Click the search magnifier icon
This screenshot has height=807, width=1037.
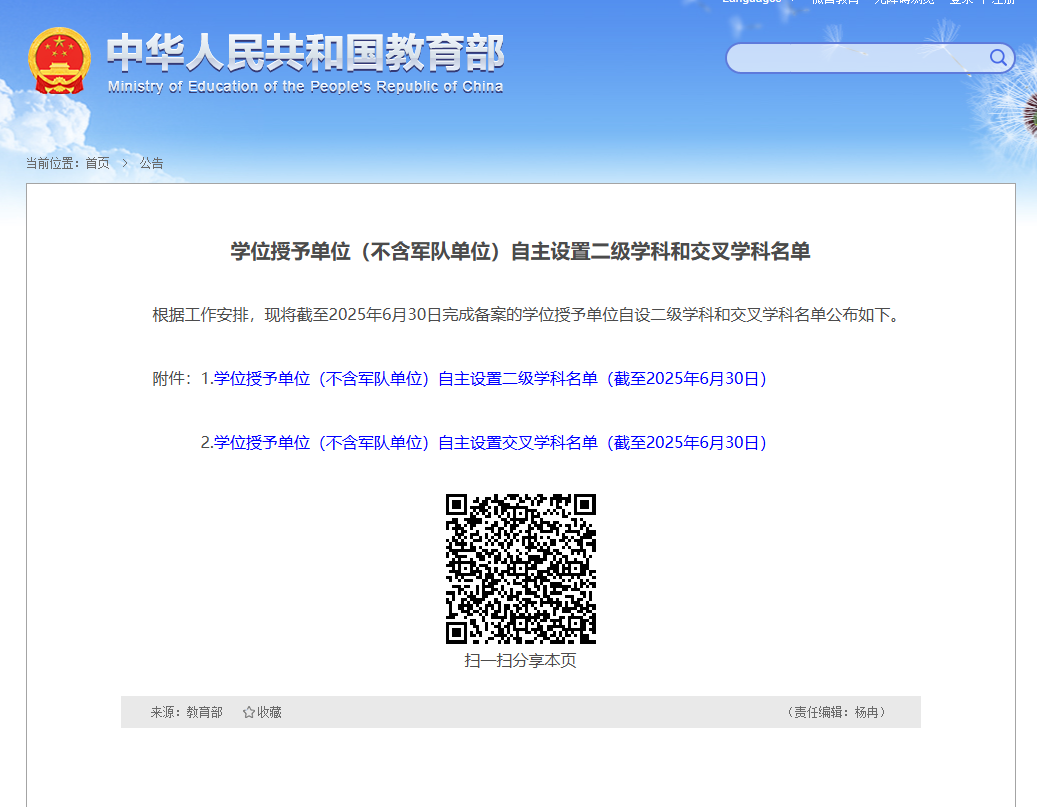tap(997, 57)
